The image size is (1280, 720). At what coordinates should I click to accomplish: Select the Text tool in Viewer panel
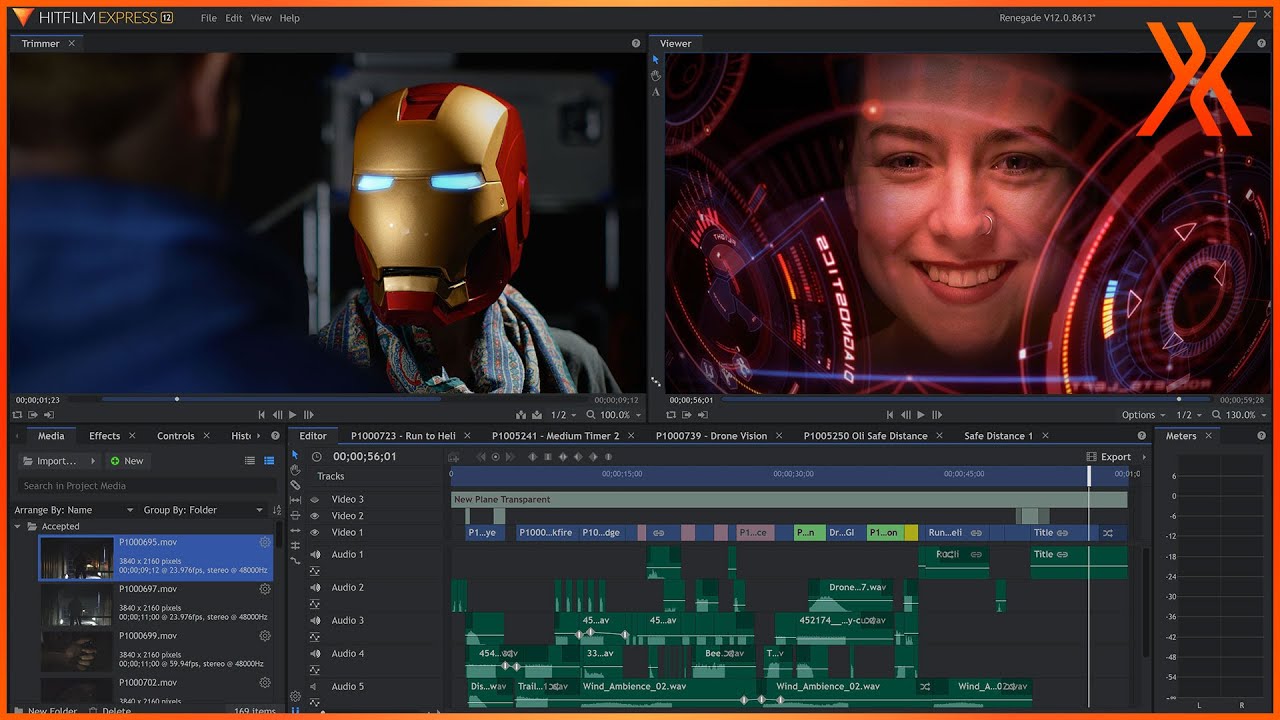656,91
